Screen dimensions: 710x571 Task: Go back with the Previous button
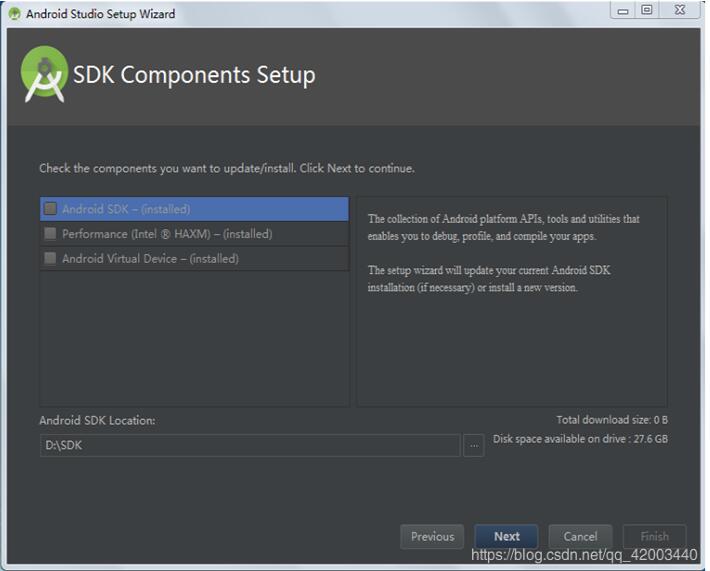coord(432,537)
